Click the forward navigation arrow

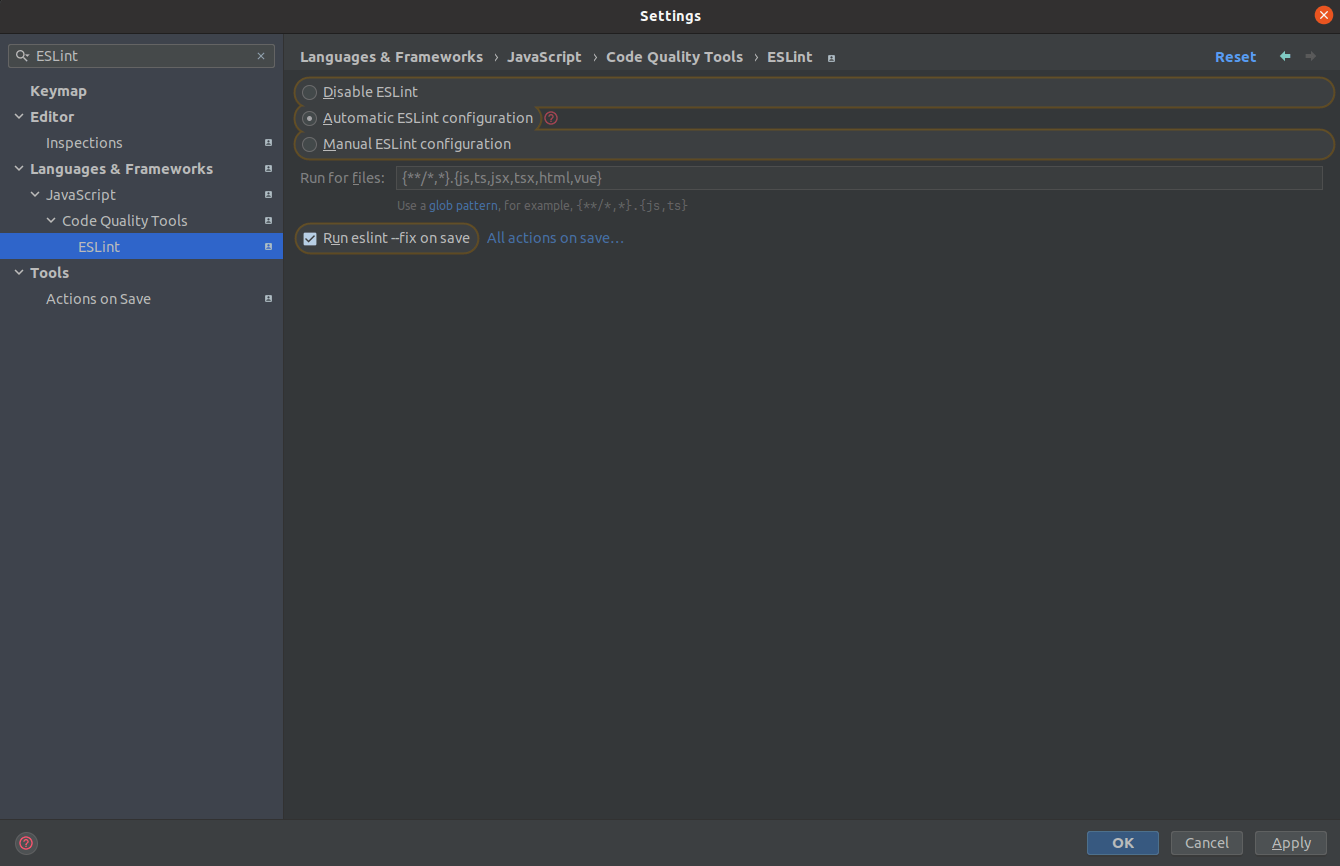pos(1311,57)
